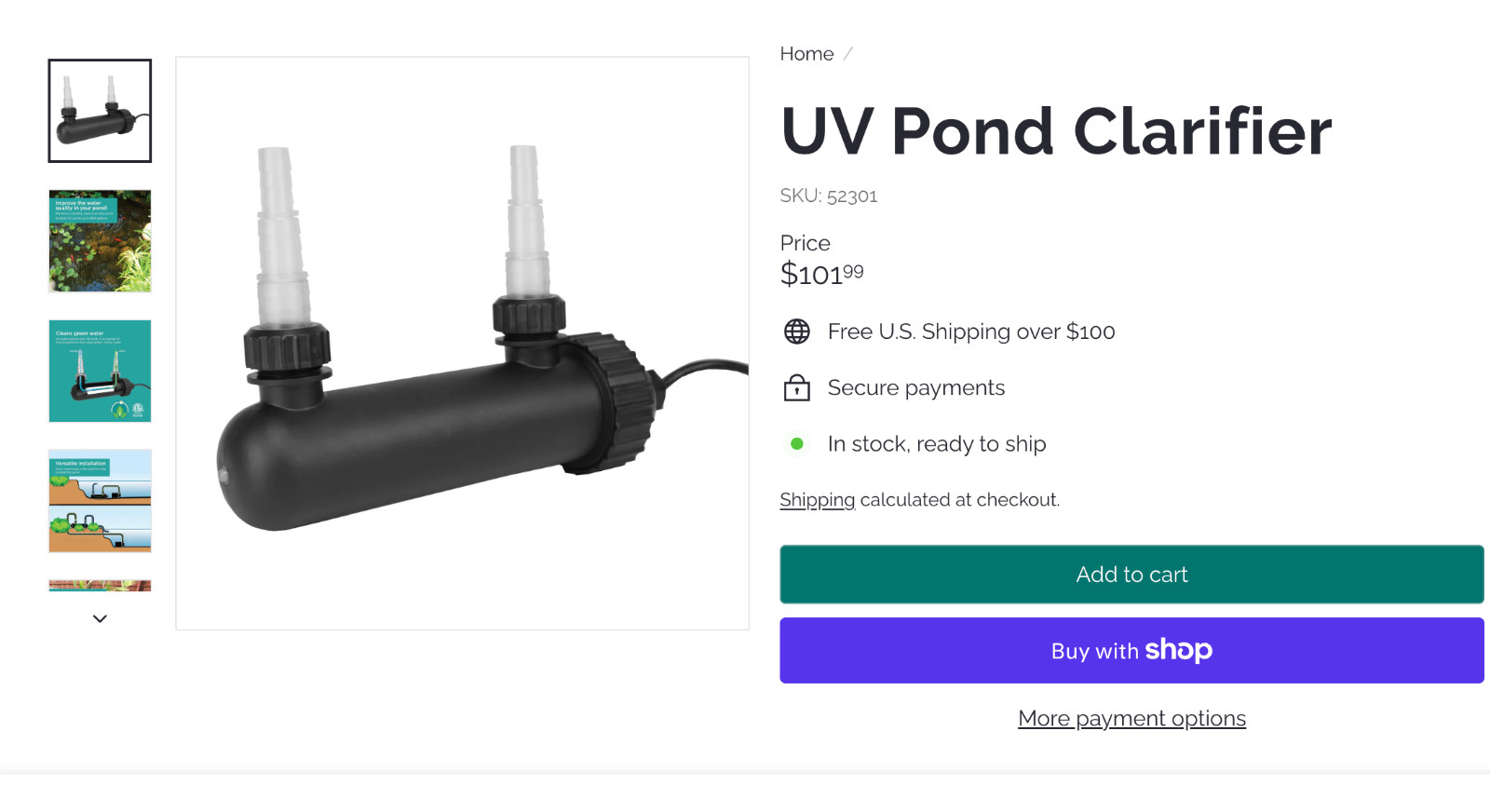Click the Shop logo in the purple button

tap(1178, 650)
